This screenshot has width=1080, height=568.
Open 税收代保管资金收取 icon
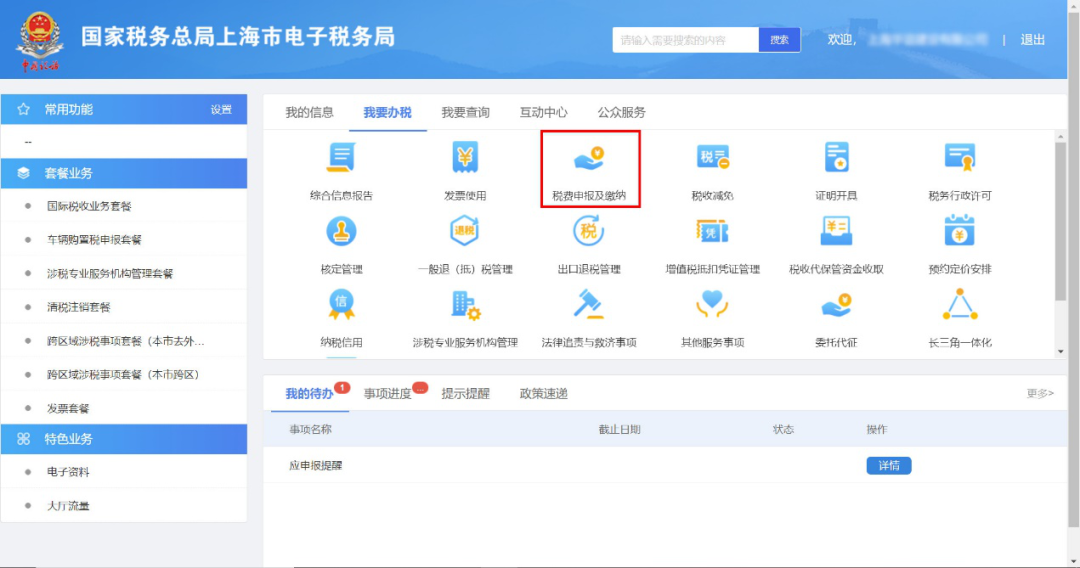click(x=836, y=231)
